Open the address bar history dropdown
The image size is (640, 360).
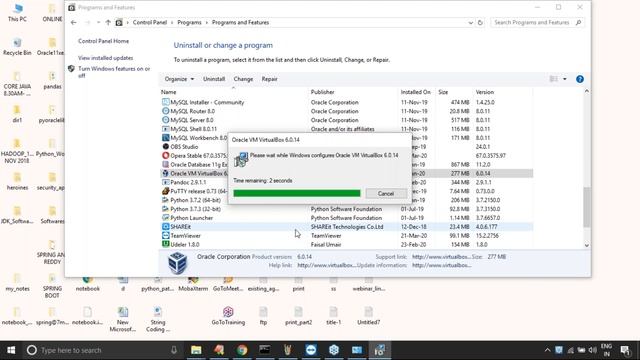[471, 22]
